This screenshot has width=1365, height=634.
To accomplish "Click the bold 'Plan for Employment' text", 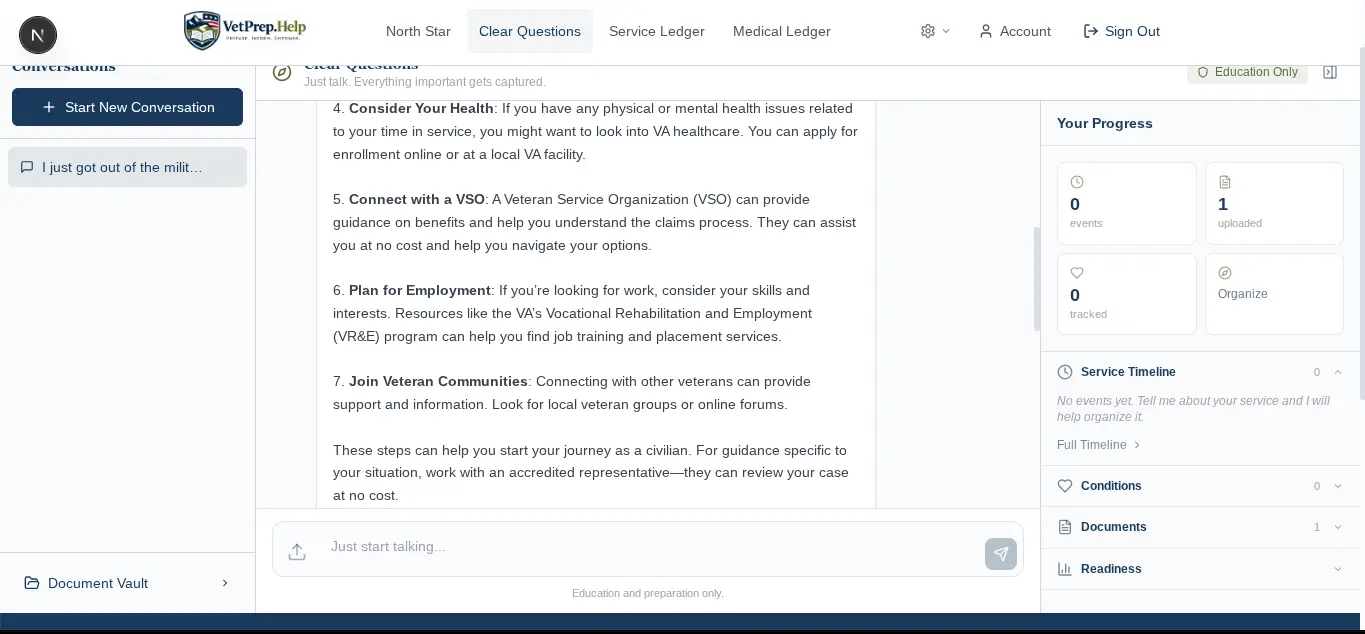I will [x=420, y=290].
